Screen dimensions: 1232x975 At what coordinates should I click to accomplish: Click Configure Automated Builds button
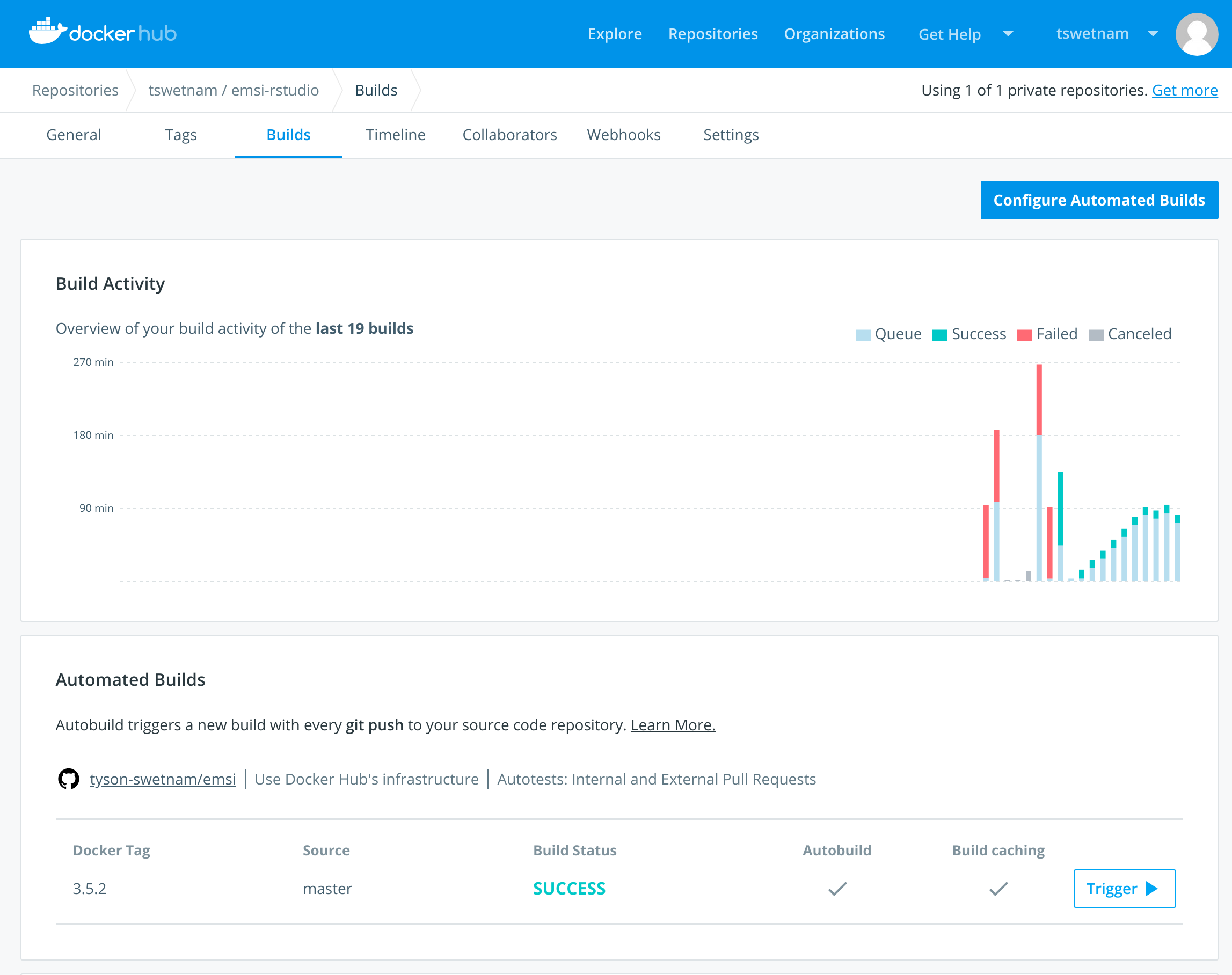1099,200
